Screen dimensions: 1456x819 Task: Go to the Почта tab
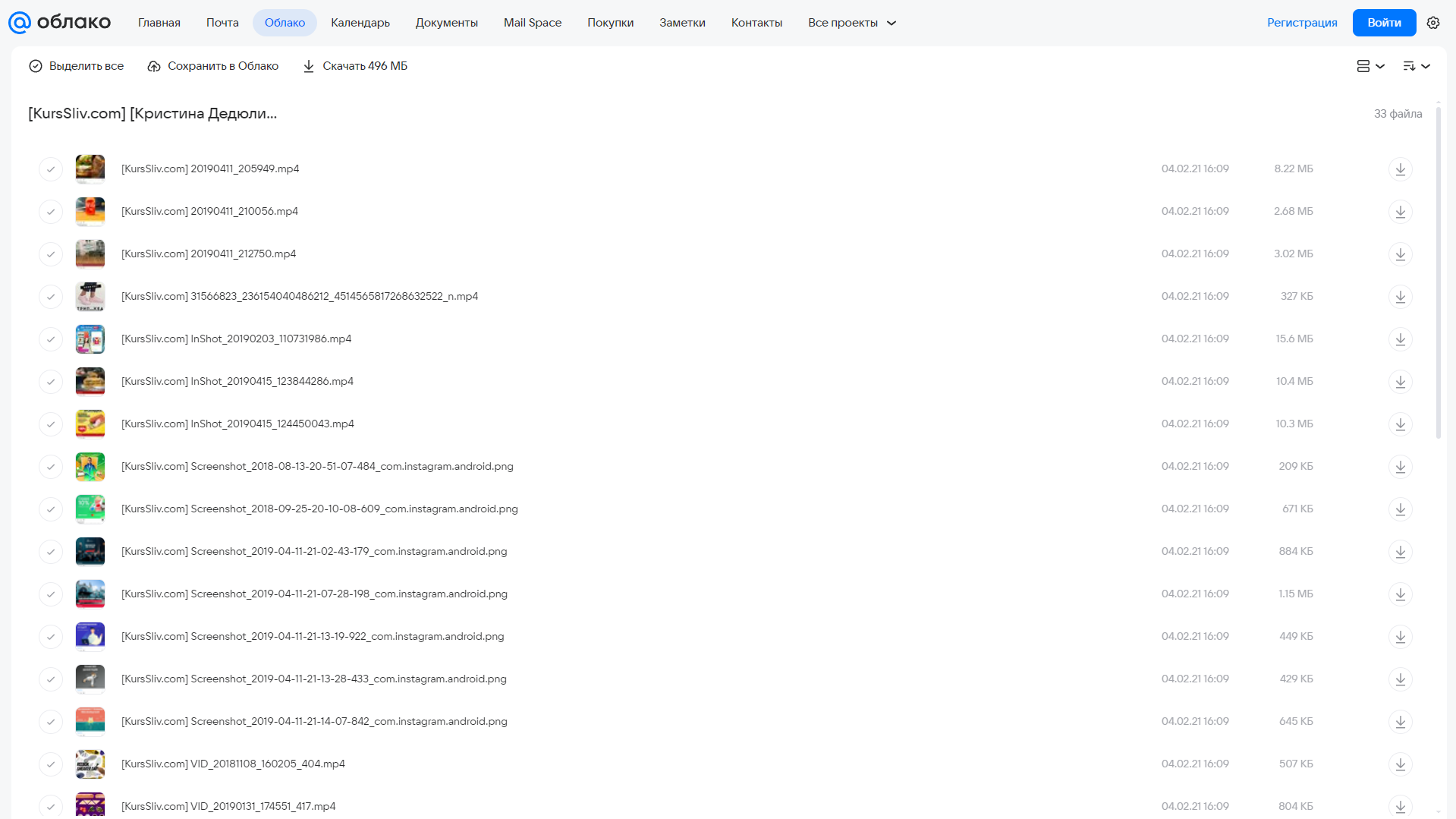pyautogui.click(x=222, y=23)
